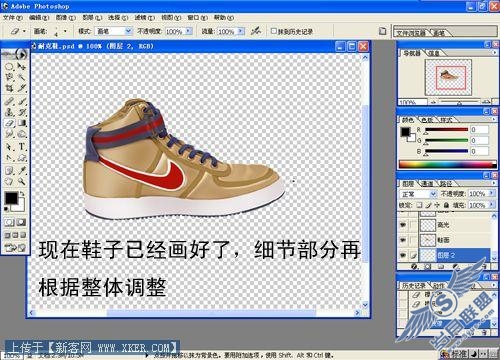
Task: Switch to Standard editing mode
Action: coord(9,222)
